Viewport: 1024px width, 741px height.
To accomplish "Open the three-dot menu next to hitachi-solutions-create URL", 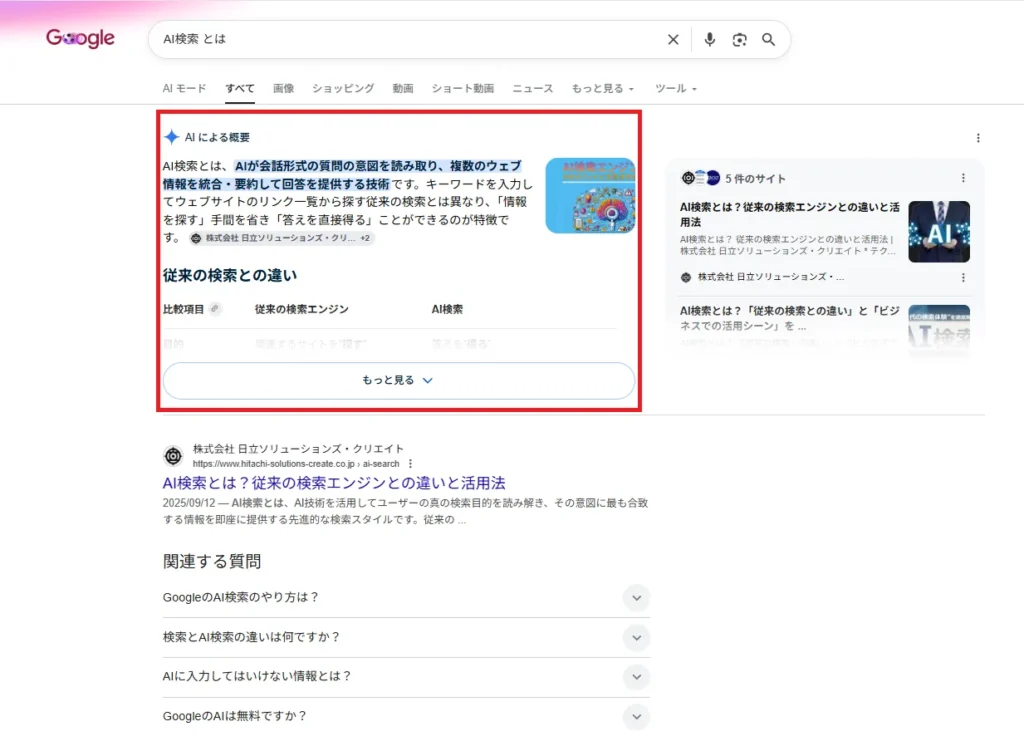I will point(410,464).
